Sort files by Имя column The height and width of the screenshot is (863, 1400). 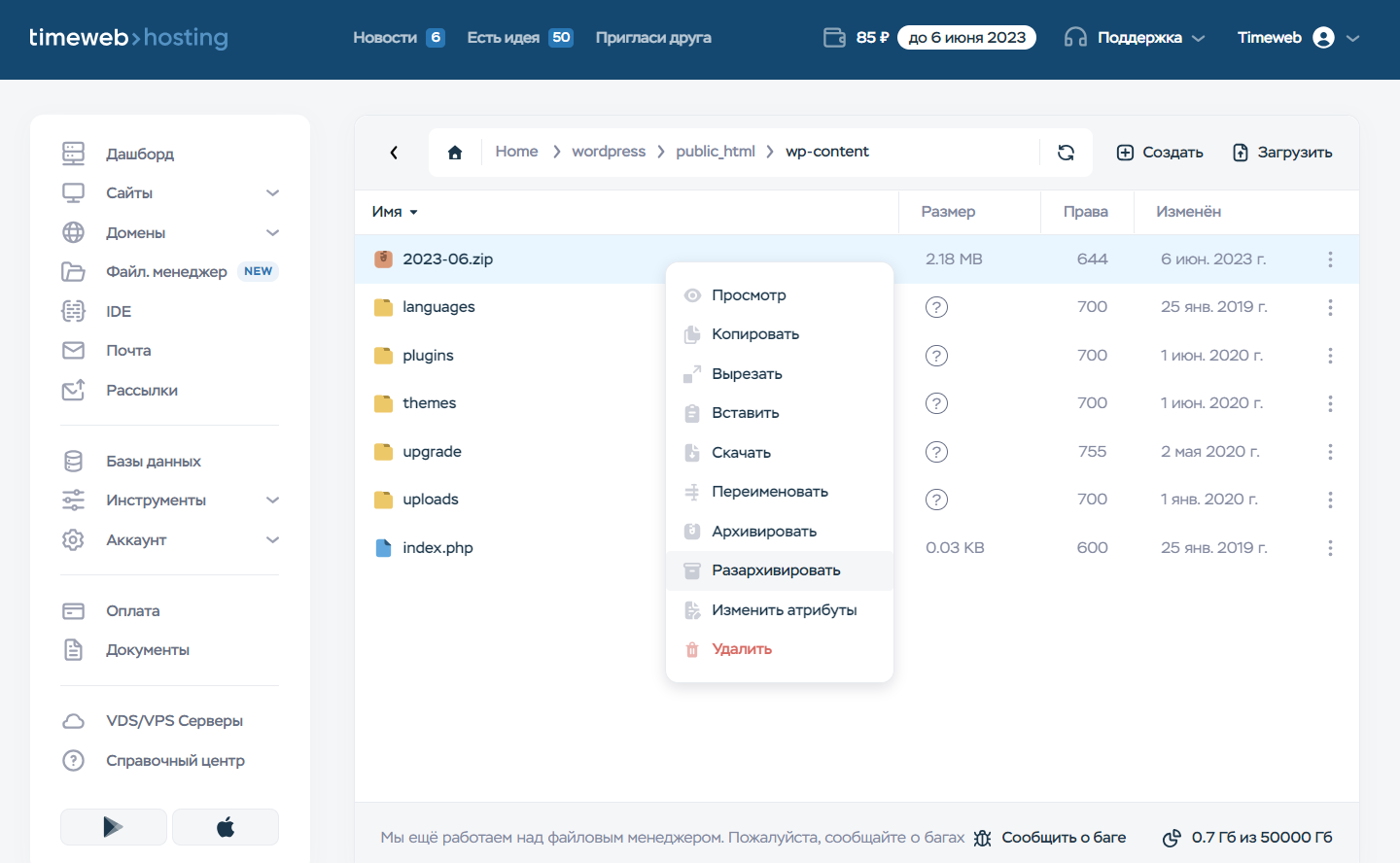click(394, 212)
